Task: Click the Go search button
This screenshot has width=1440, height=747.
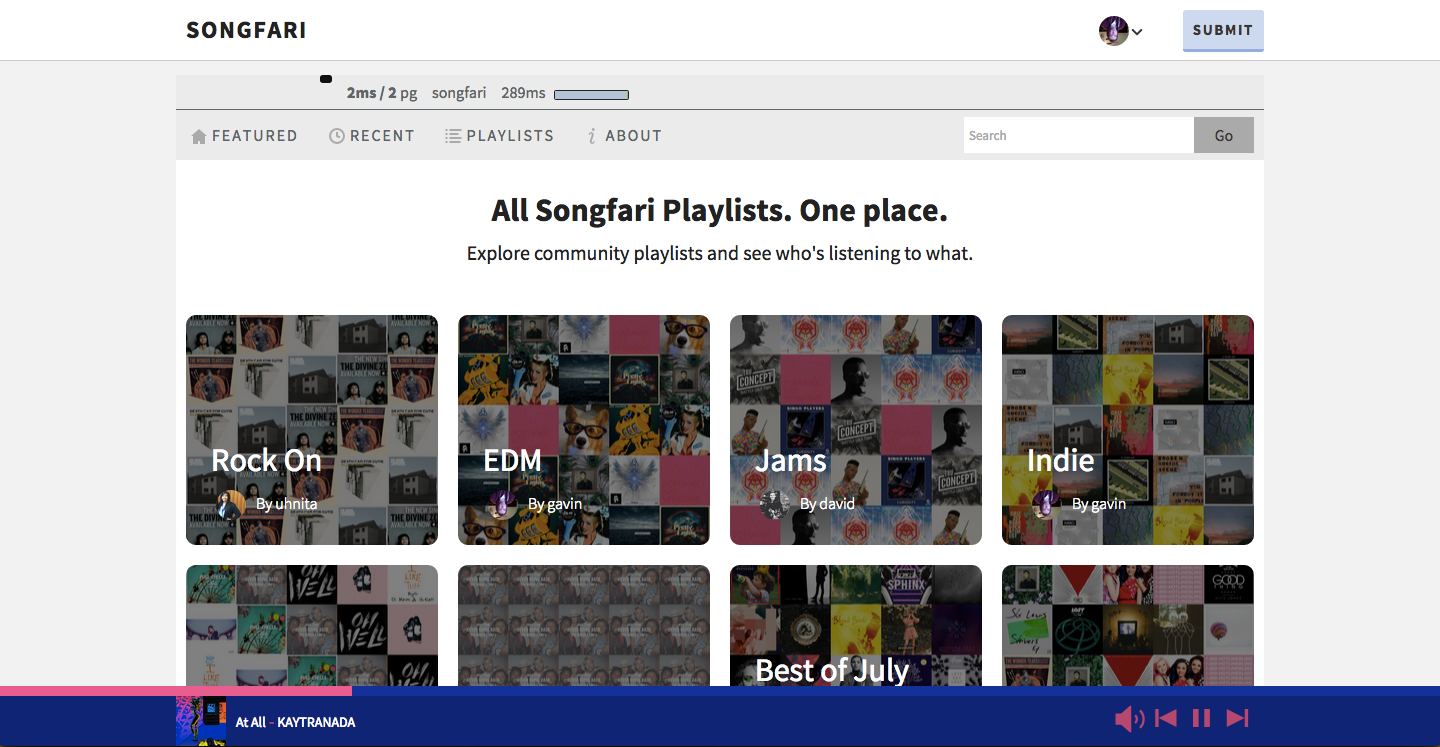Action: 1224,135
